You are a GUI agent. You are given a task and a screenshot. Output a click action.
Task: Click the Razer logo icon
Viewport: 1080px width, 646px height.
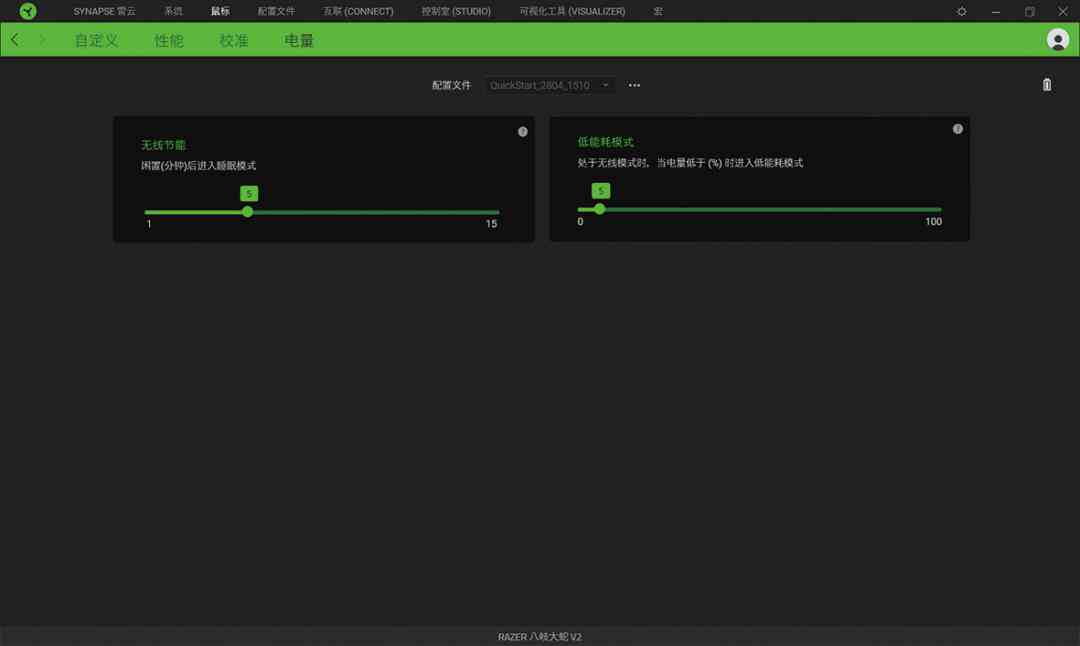[28, 11]
